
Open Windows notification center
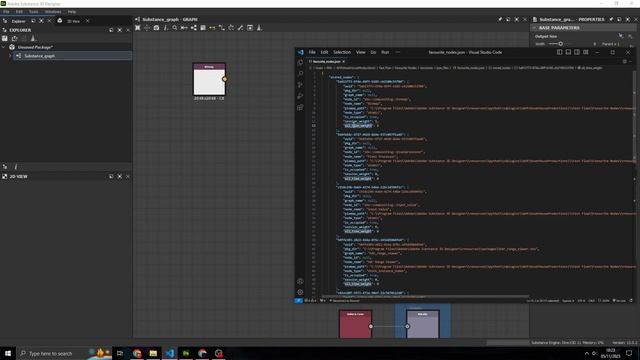coord(629,353)
